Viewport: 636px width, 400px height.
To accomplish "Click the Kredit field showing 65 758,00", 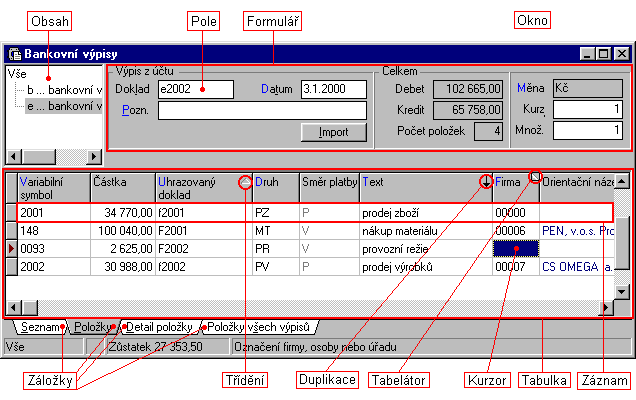I will click(x=468, y=110).
